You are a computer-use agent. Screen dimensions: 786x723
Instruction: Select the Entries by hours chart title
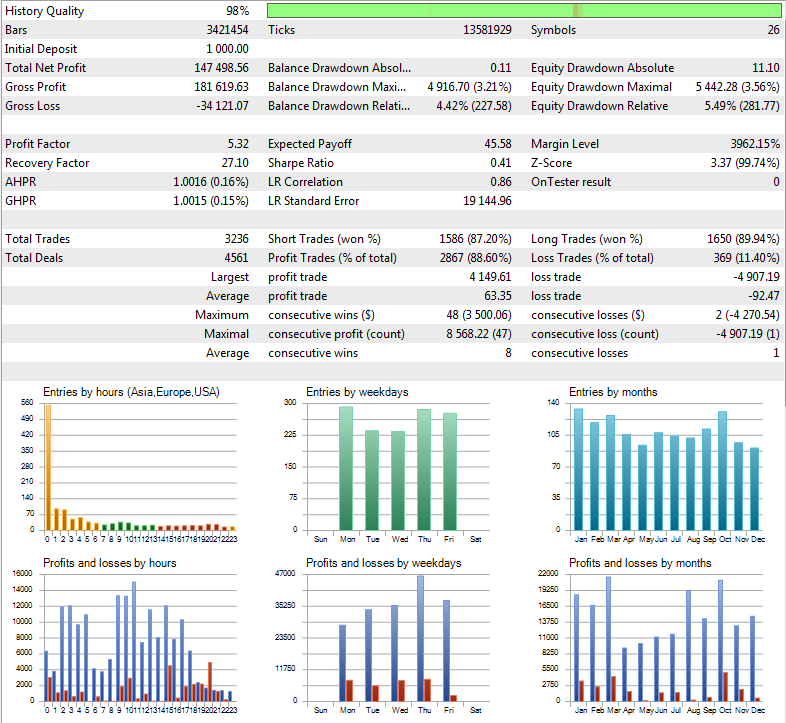(131, 392)
